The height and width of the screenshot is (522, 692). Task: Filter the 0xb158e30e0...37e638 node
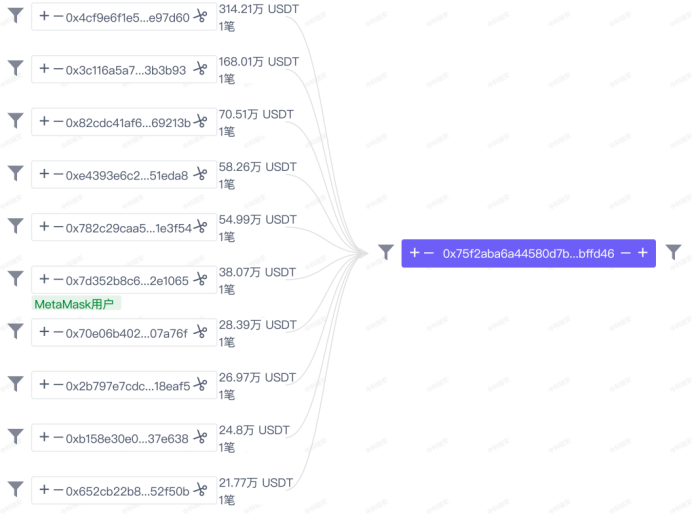point(15,436)
